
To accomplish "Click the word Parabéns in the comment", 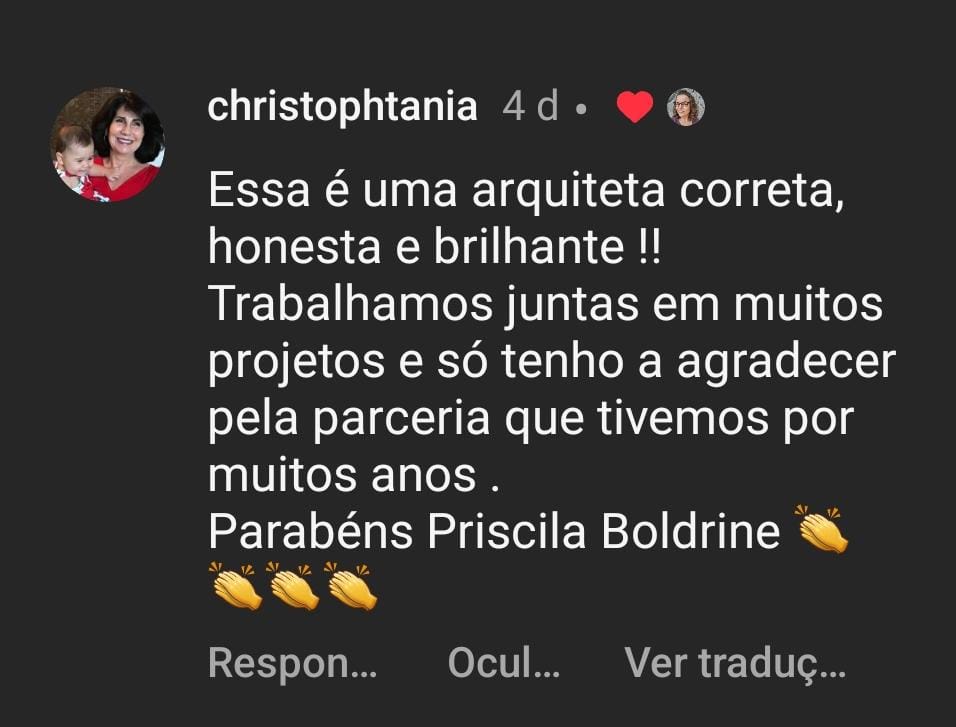I will 310,531.
